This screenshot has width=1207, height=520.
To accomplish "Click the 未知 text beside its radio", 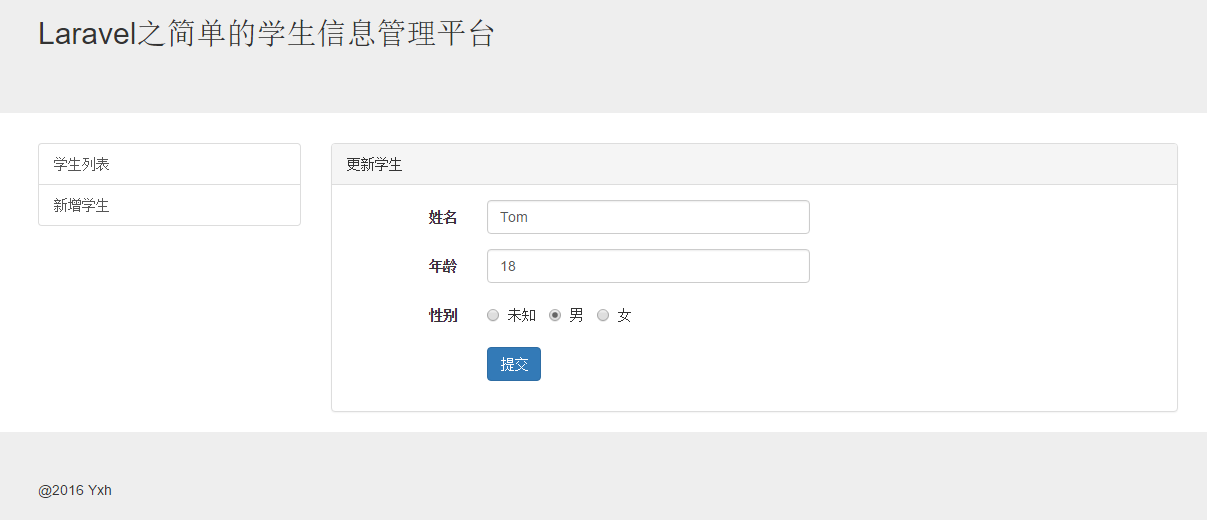I will pos(521,316).
